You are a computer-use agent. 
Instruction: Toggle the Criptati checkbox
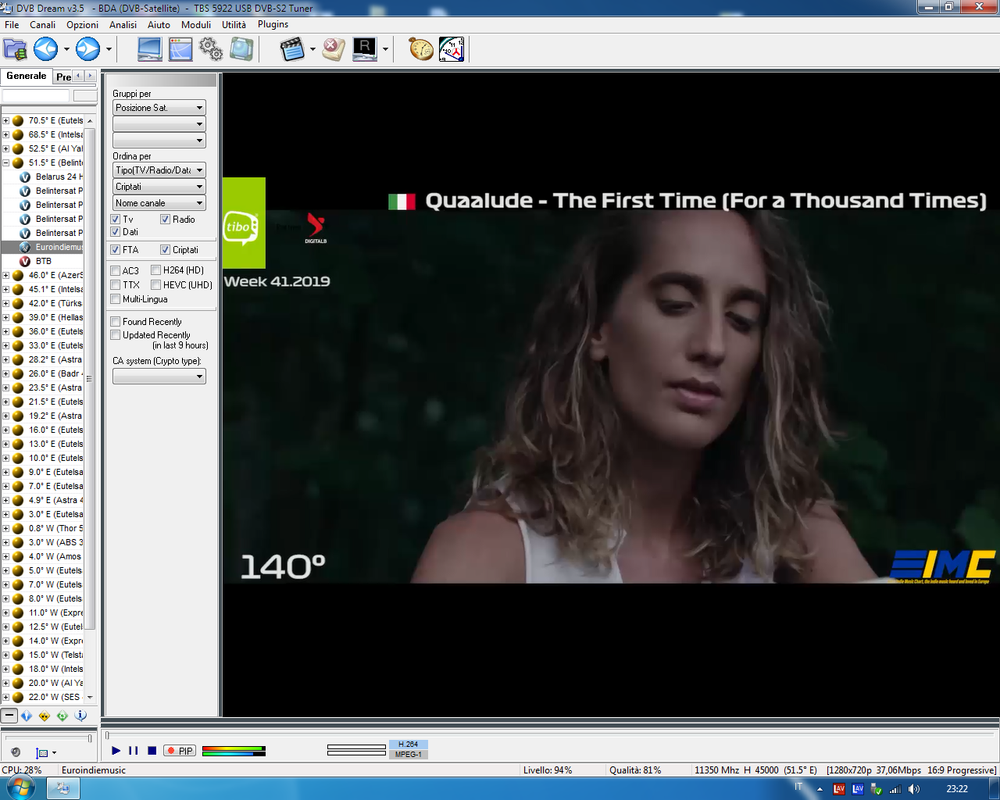165,249
